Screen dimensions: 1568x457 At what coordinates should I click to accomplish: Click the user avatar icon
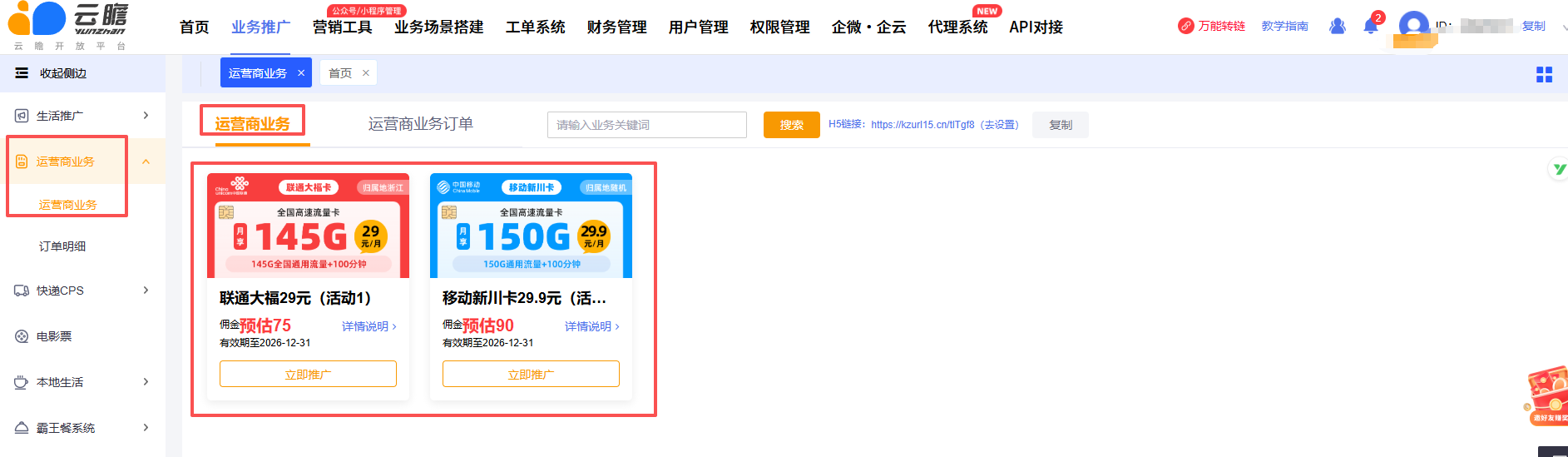click(1413, 25)
